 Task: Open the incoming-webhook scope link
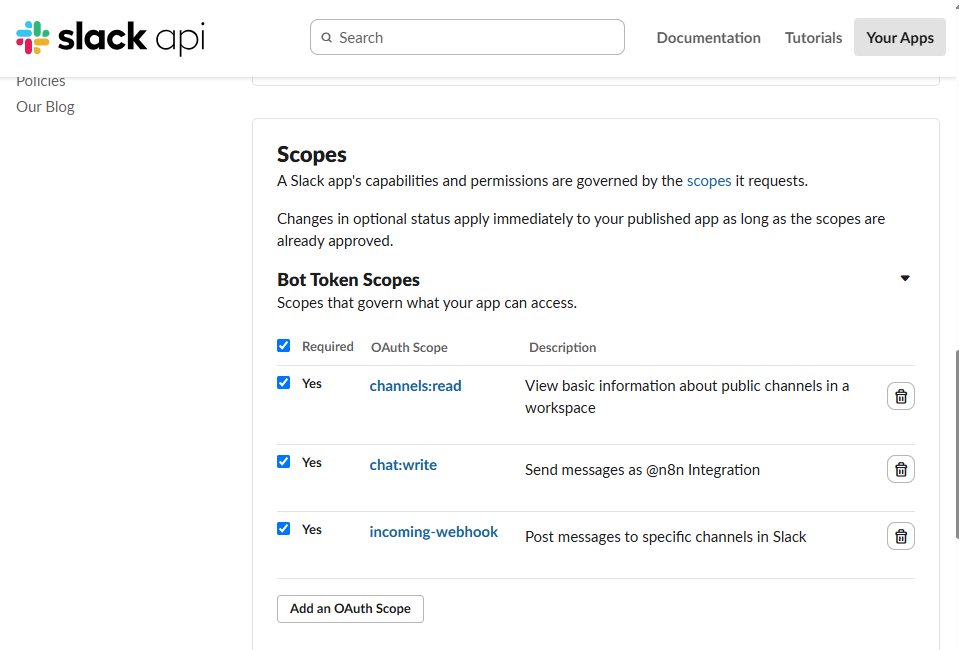click(x=434, y=532)
